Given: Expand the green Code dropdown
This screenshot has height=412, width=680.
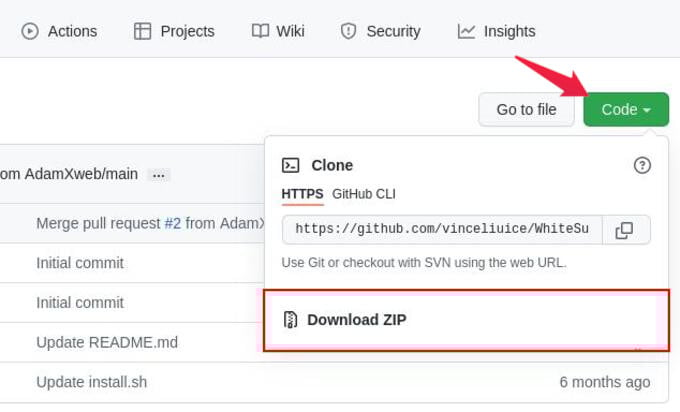Looking at the screenshot, I should (626, 110).
